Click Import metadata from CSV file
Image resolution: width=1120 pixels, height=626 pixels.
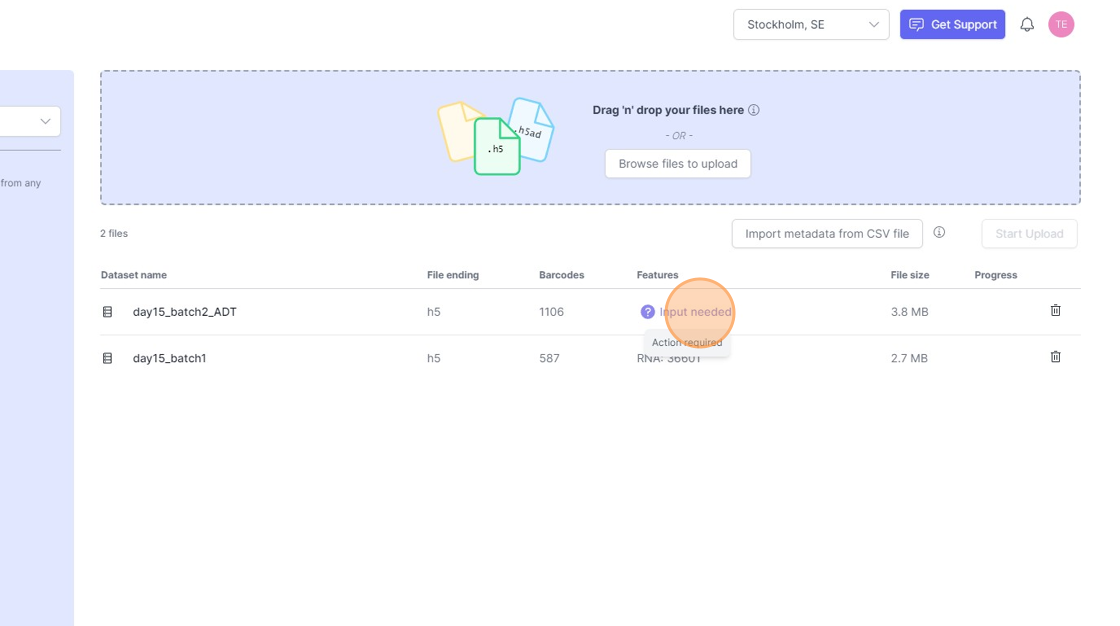pos(826,234)
